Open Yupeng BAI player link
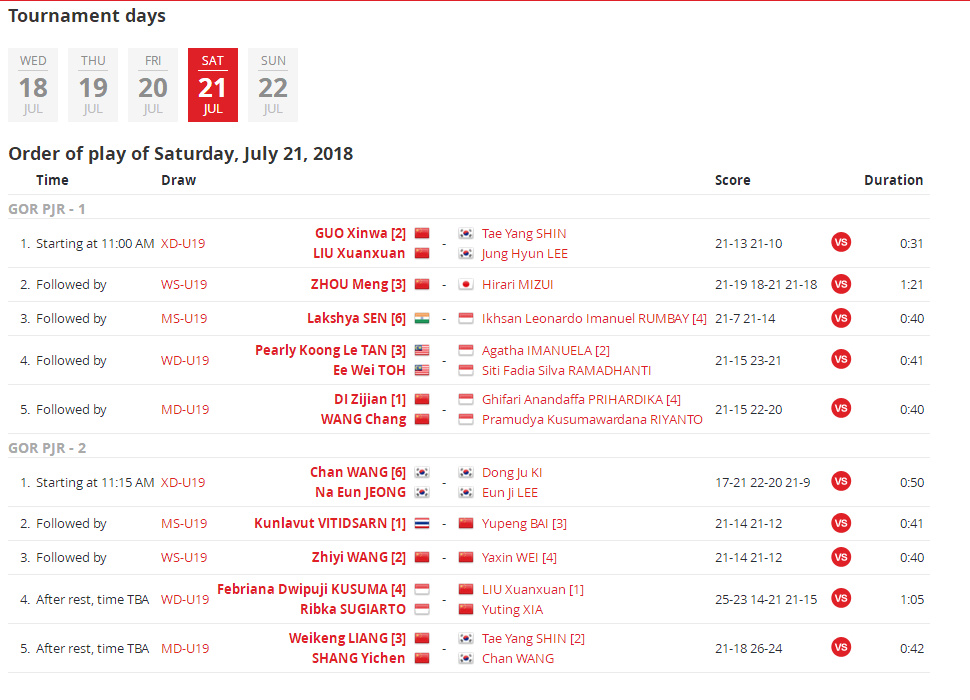 pyautogui.click(x=515, y=523)
